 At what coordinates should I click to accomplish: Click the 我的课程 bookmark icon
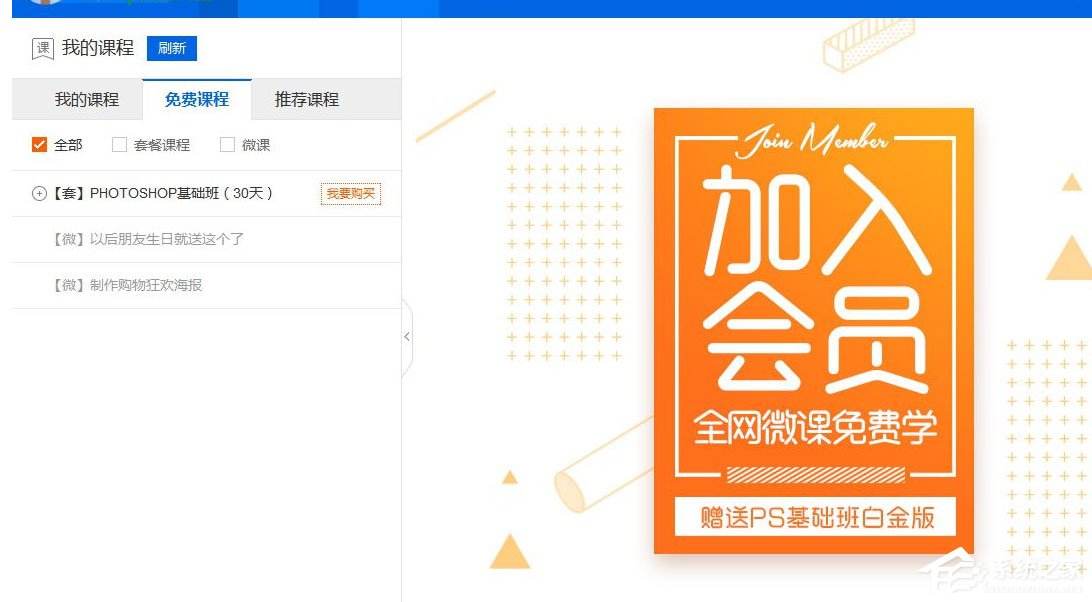(42, 49)
